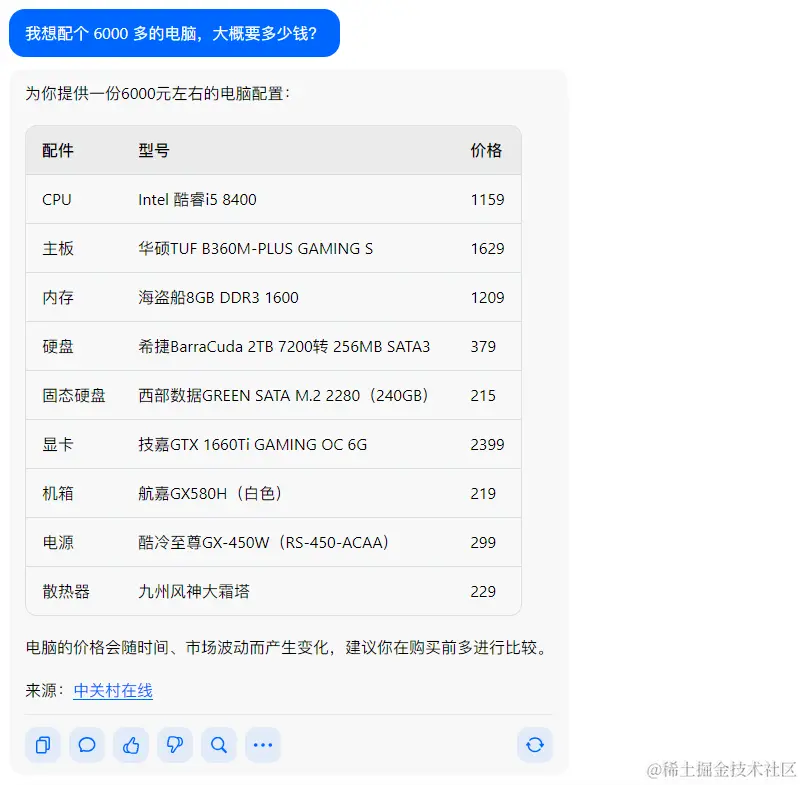Click the 配件 column header
The height and width of the screenshot is (785, 803).
click(x=58, y=151)
